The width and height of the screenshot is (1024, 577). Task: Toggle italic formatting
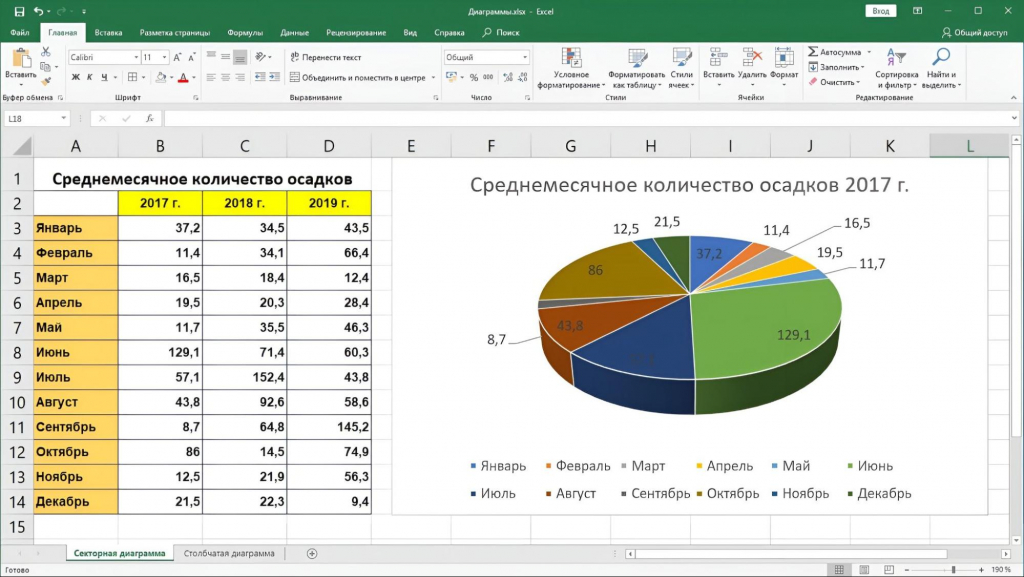[x=91, y=77]
